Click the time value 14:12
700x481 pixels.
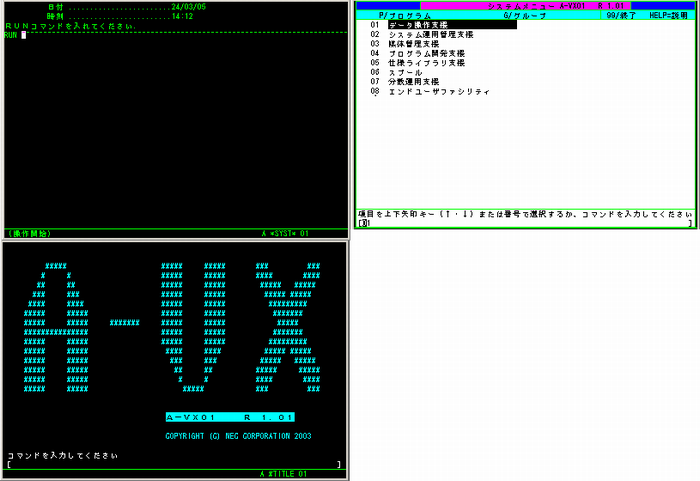(x=182, y=16)
